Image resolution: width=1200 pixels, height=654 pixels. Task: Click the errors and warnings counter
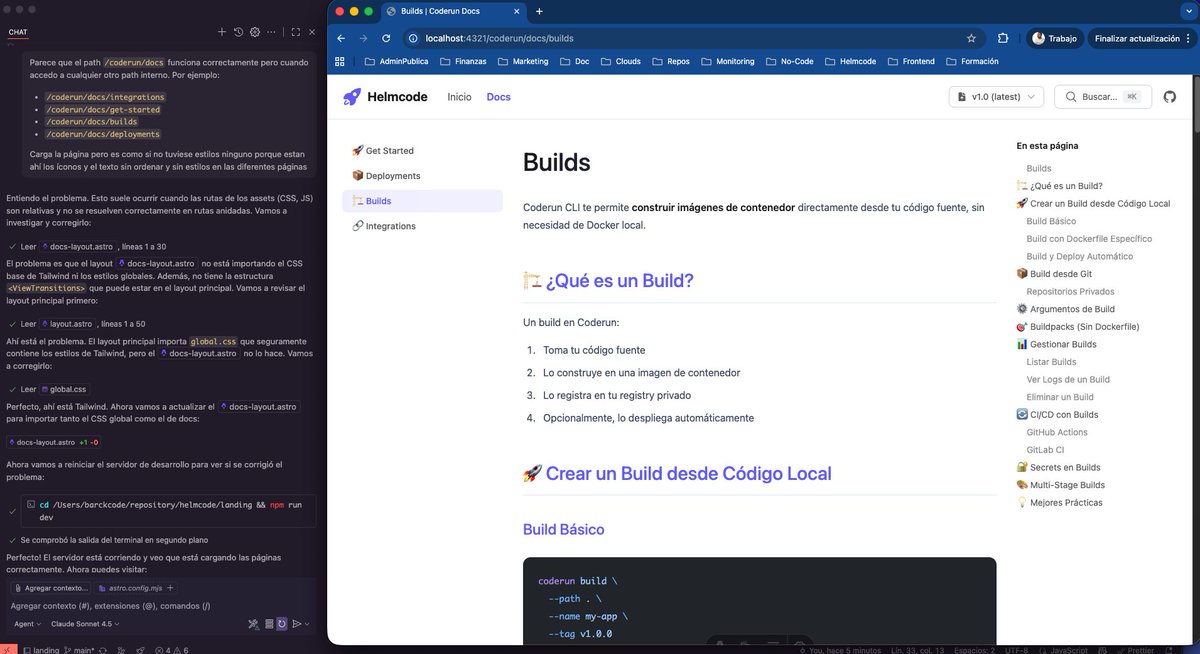click(172, 649)
